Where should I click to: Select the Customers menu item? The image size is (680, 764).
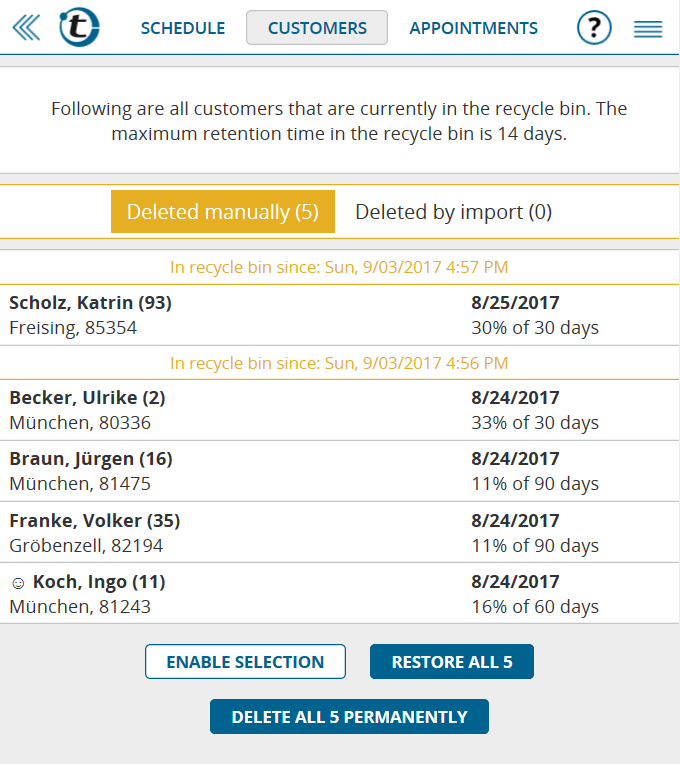point(317,28)
